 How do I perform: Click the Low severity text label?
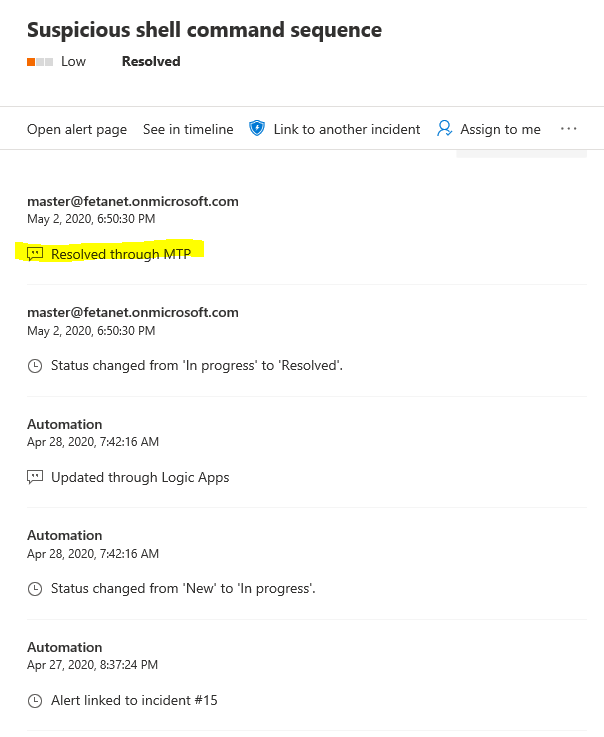(73, 62)
